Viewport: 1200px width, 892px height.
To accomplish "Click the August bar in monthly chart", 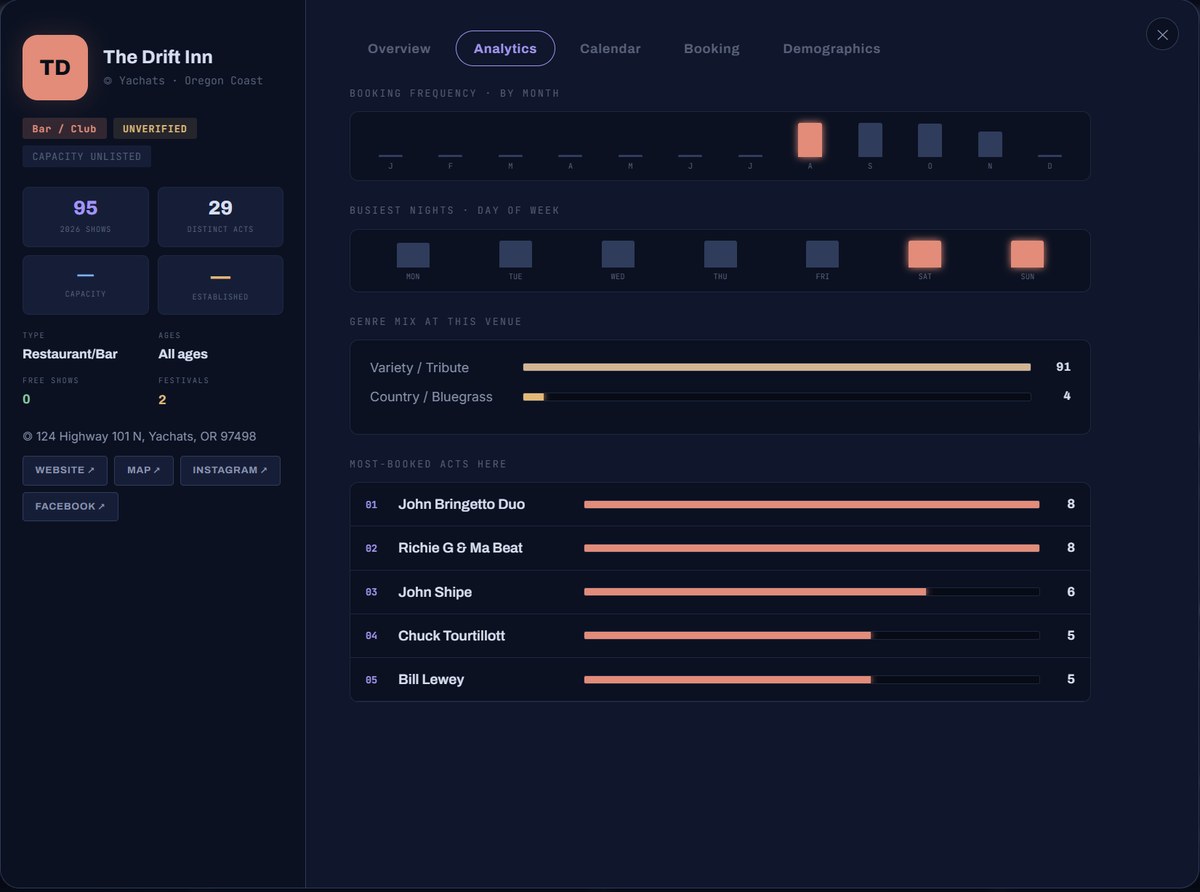I will coord(810,140).
